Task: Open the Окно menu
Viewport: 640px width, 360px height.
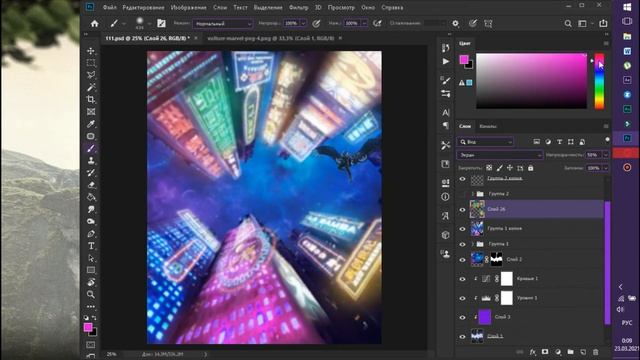Action: 368,7
